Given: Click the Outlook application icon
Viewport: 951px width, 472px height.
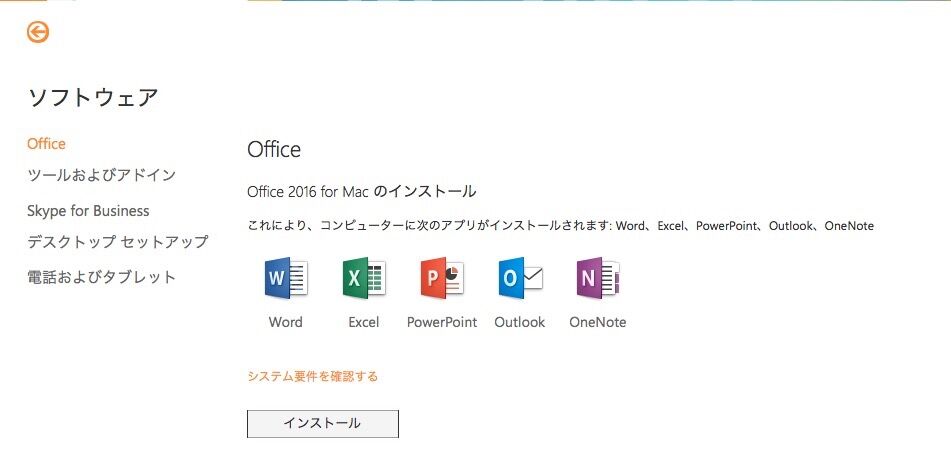Looking at the screenshot, I should click(x=520, y=278).
